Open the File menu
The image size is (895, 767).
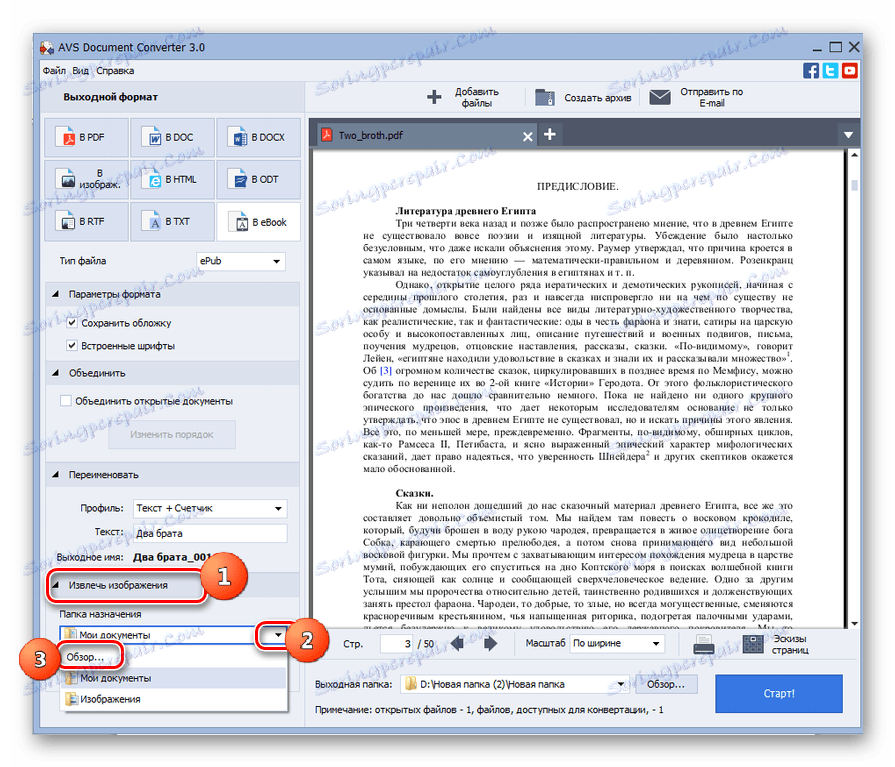click(54, 71)
